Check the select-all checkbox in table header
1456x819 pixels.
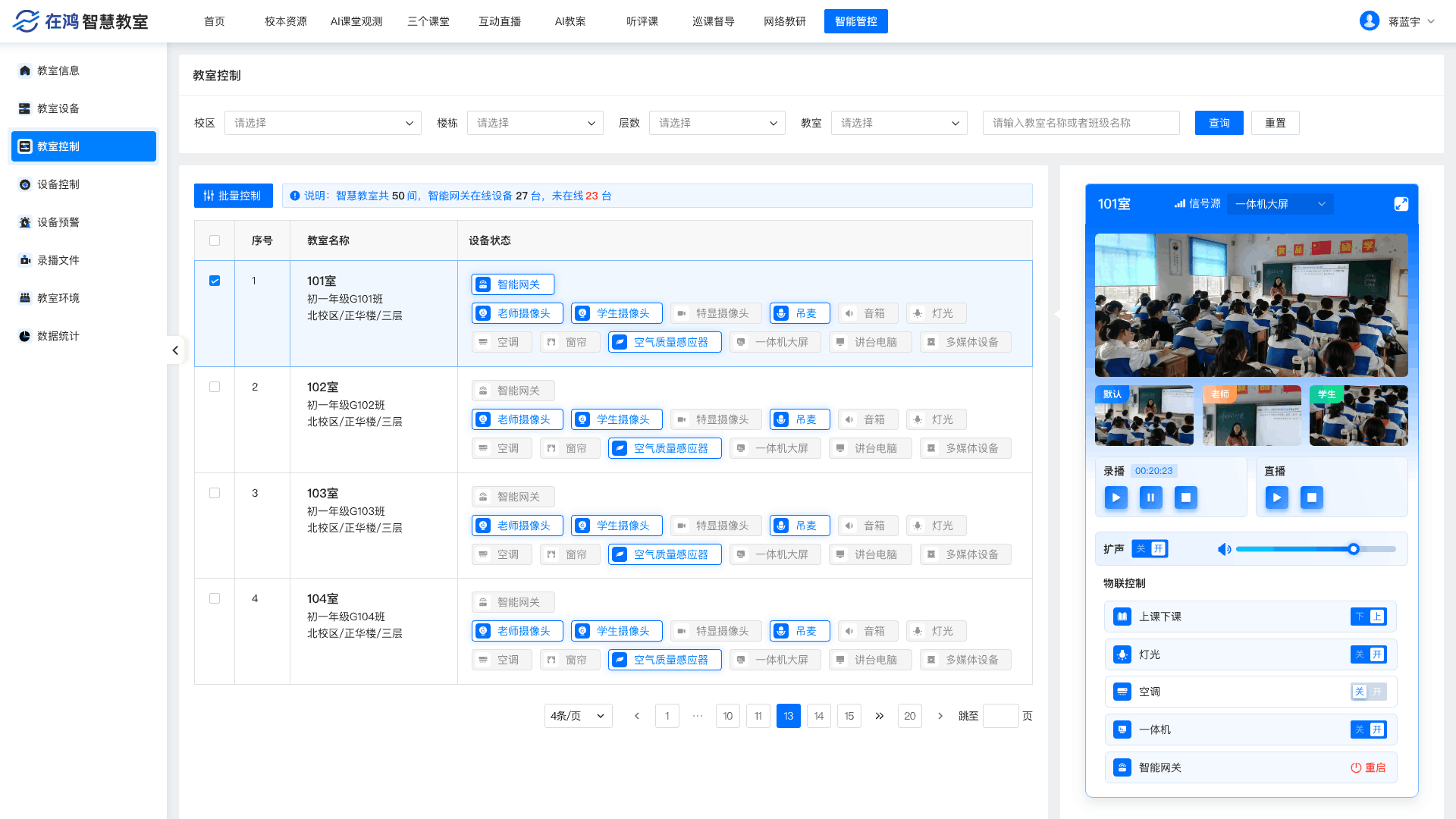[215, 240]
